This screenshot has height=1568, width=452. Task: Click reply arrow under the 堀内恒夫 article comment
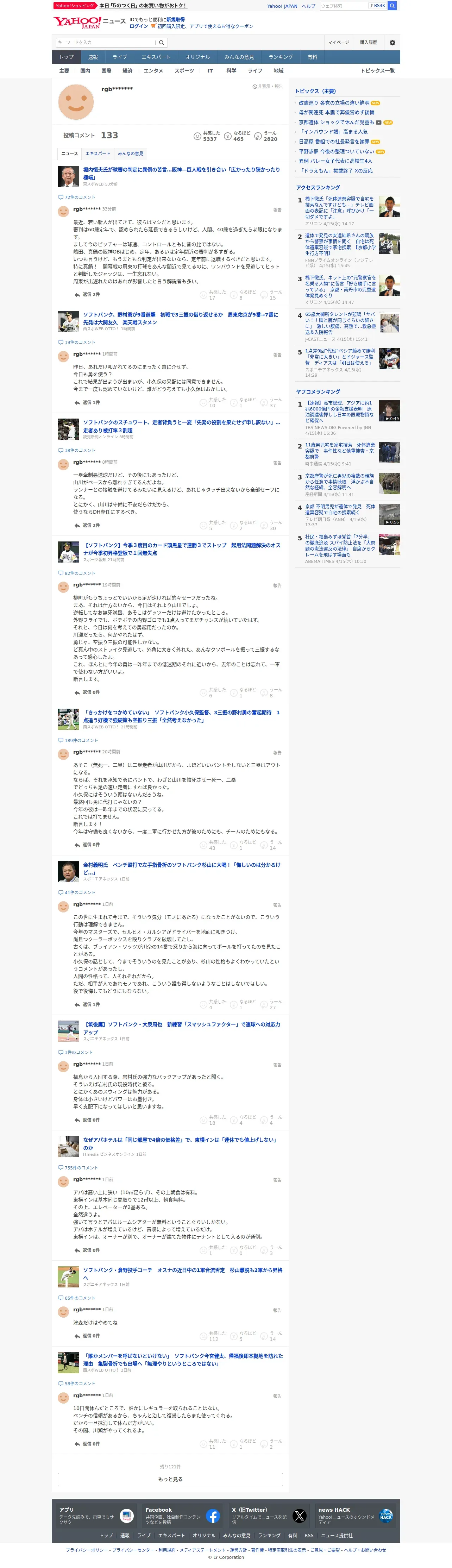pos(77,295)
